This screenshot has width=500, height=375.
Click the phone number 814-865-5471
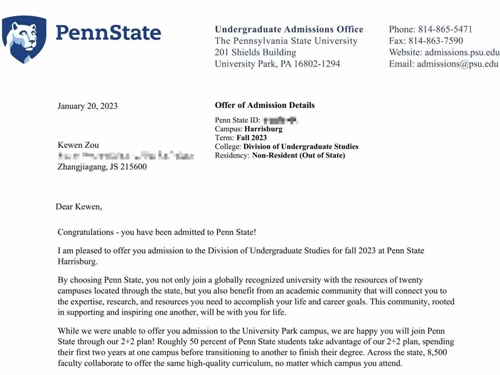click(x=445, y=29)
